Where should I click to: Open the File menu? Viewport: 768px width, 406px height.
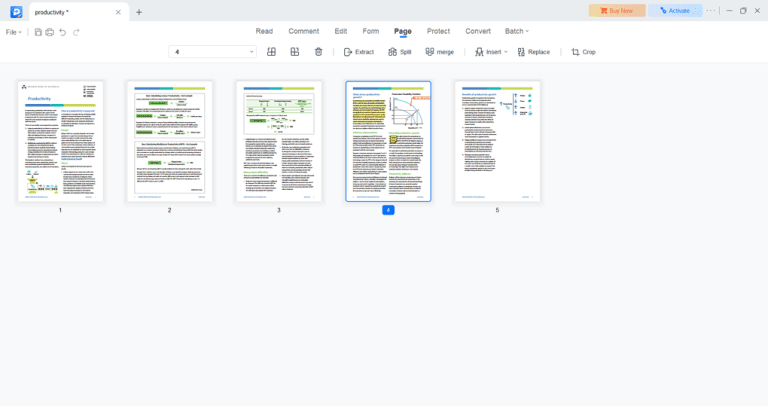(x=13, y=32)
